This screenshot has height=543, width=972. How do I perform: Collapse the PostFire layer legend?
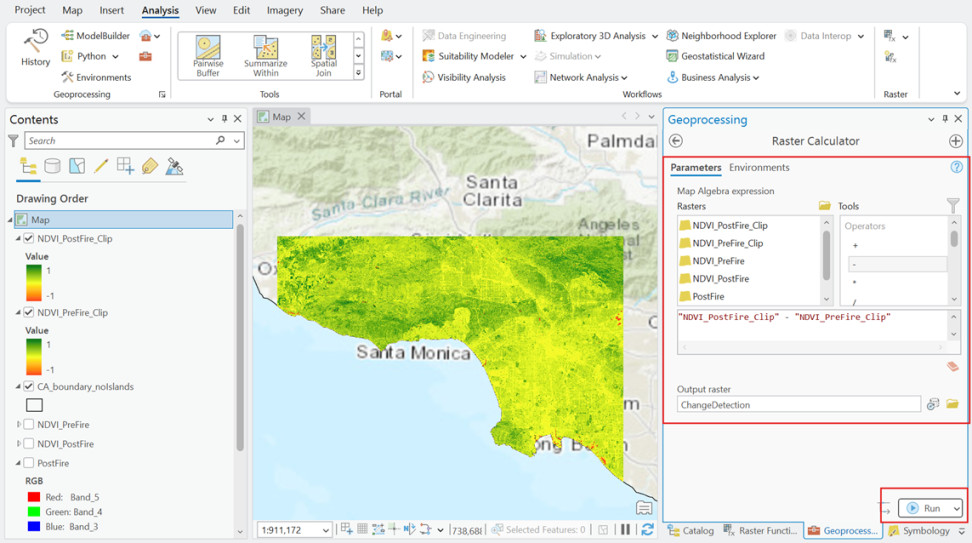click(19, 463)
